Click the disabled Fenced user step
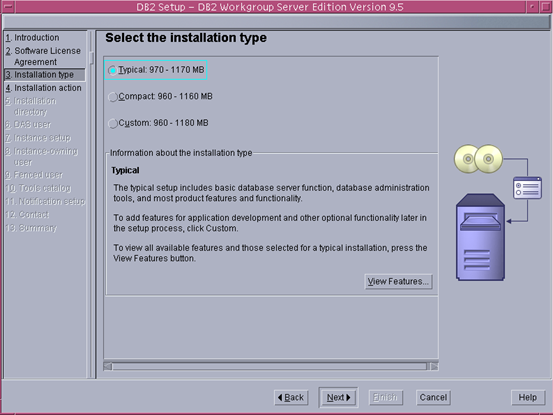Image resolution: width=553 pixels, height=415 pixels. click(x=34, y=175)
